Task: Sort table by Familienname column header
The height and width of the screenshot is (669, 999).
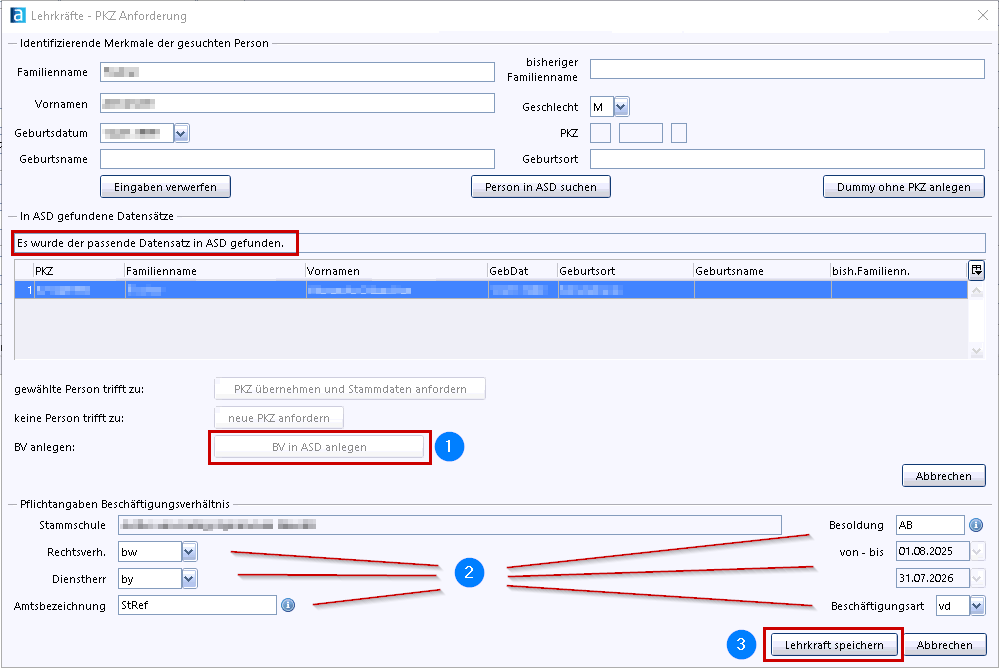Action: [214, 271]
